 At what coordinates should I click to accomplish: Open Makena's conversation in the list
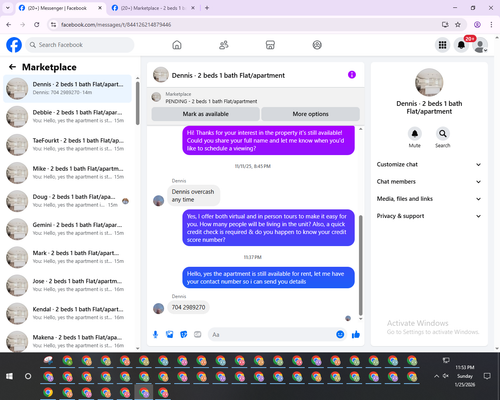67,341
